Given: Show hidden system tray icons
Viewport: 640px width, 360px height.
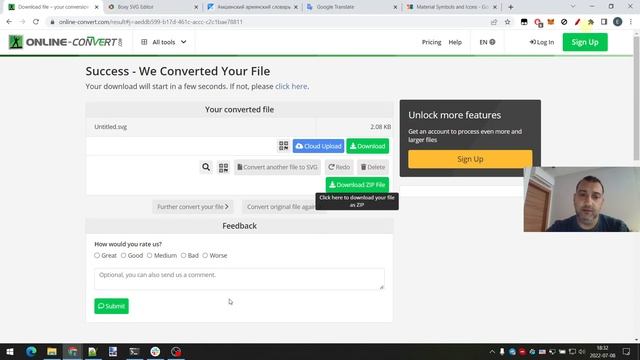Looking at the screenshot, I should pyautogui.click(x=492, y=351).
